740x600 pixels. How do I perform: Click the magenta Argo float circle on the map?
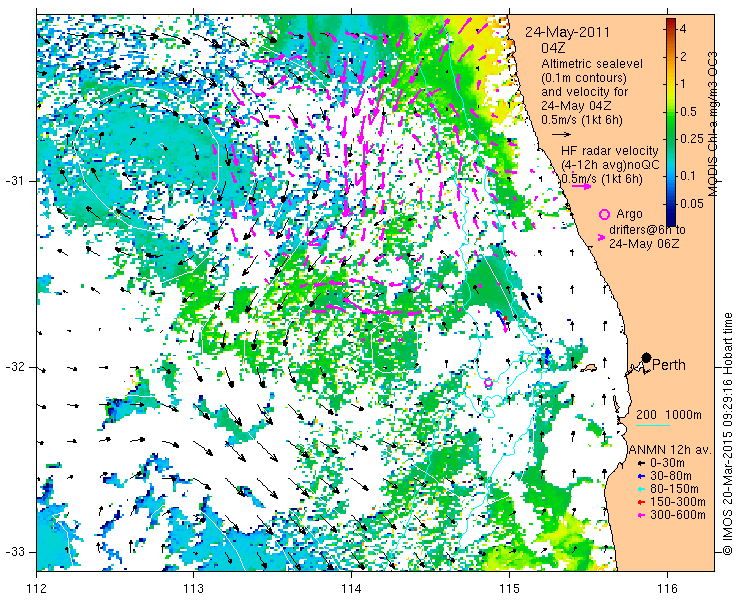488,383
